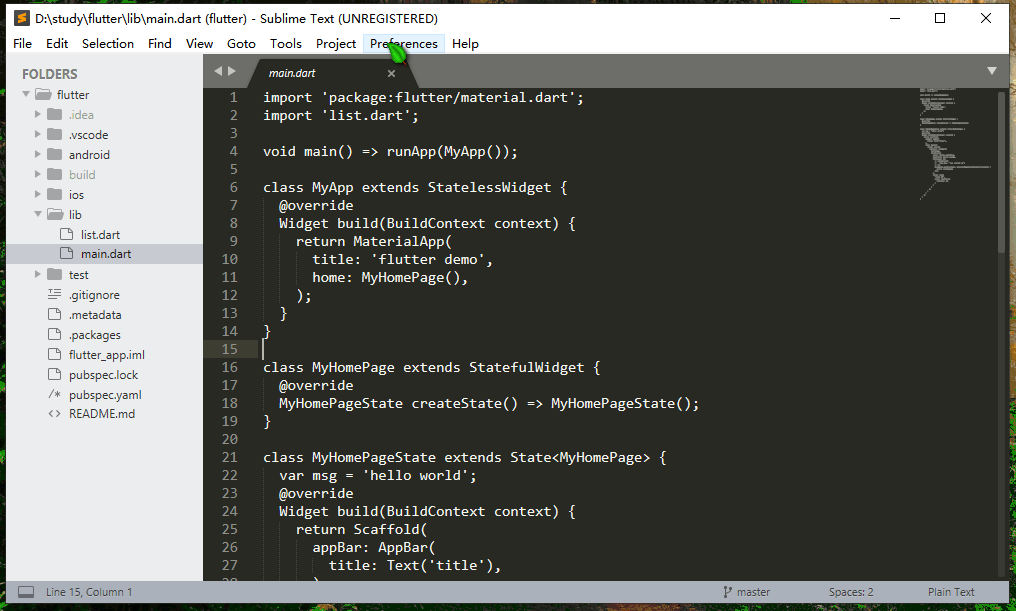The height and width of the screenshot is (611, 1016).
Task: Click line number 15 in gutter
Action: [x=229, y=349]
